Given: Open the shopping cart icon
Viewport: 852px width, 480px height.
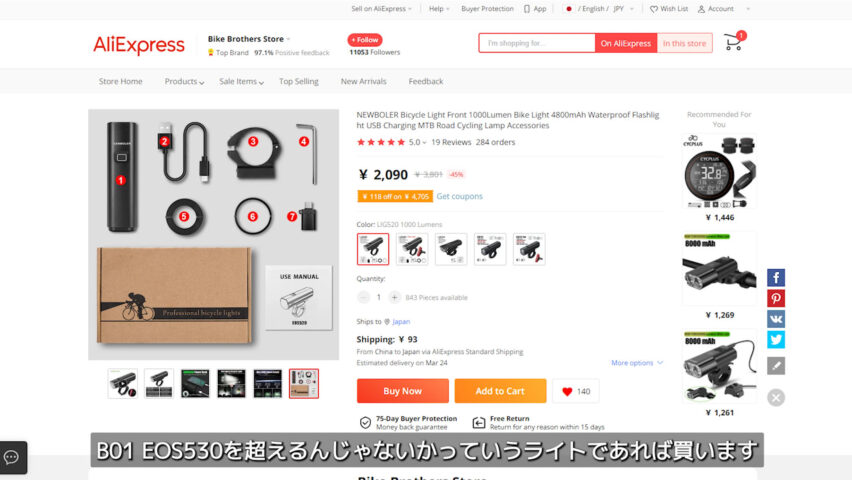Looking at the screenshot, I should click(x=734, y=42).
